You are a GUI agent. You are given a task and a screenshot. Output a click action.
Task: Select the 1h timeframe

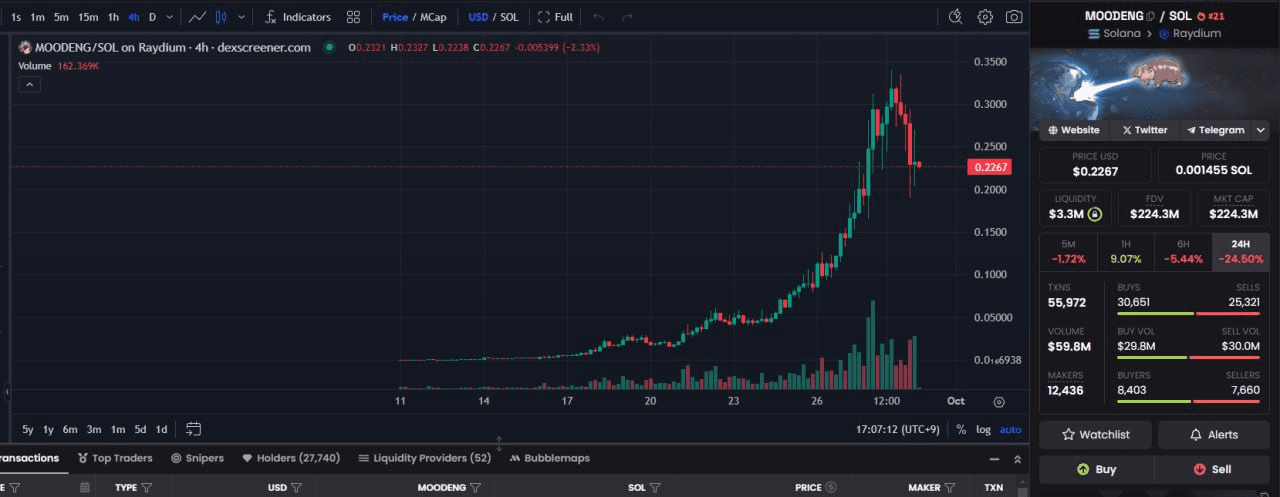113,17
